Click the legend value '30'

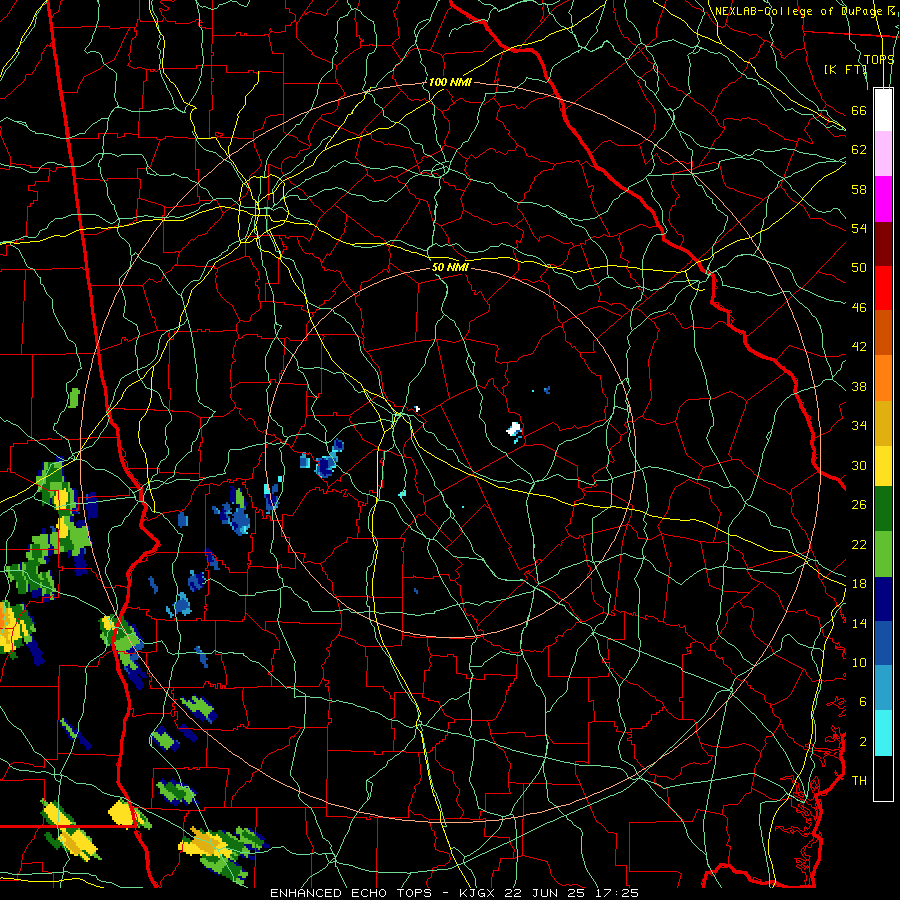coord(859,465)
